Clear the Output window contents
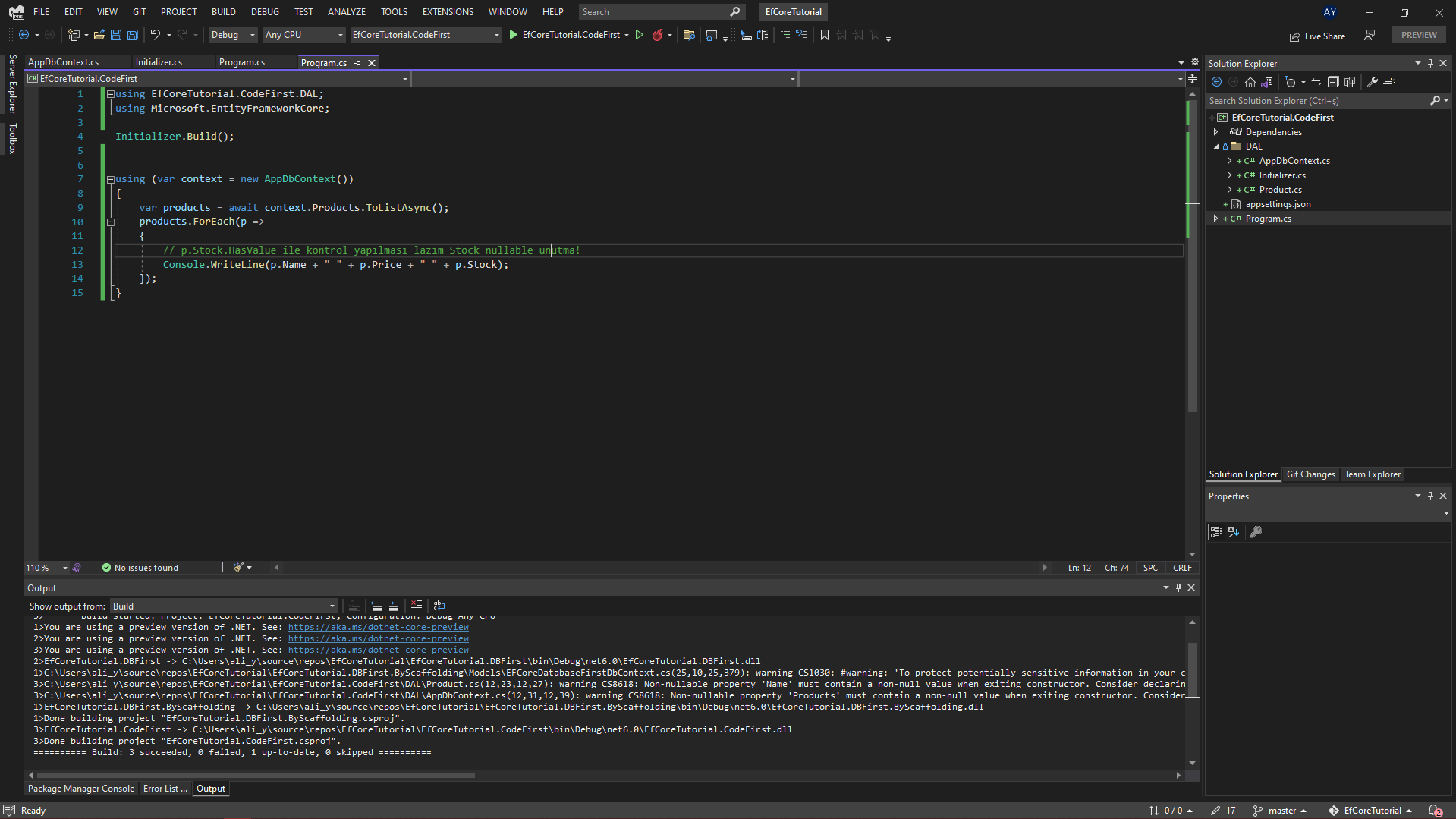Screen dimensions: 1456x819 416,606
